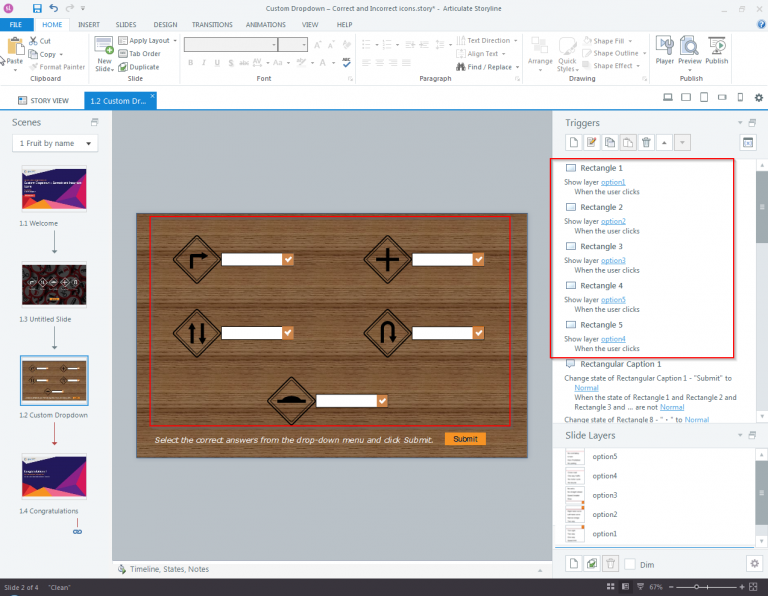Enable the Dim checkbox for layers
768x596 pixels.
630,564
